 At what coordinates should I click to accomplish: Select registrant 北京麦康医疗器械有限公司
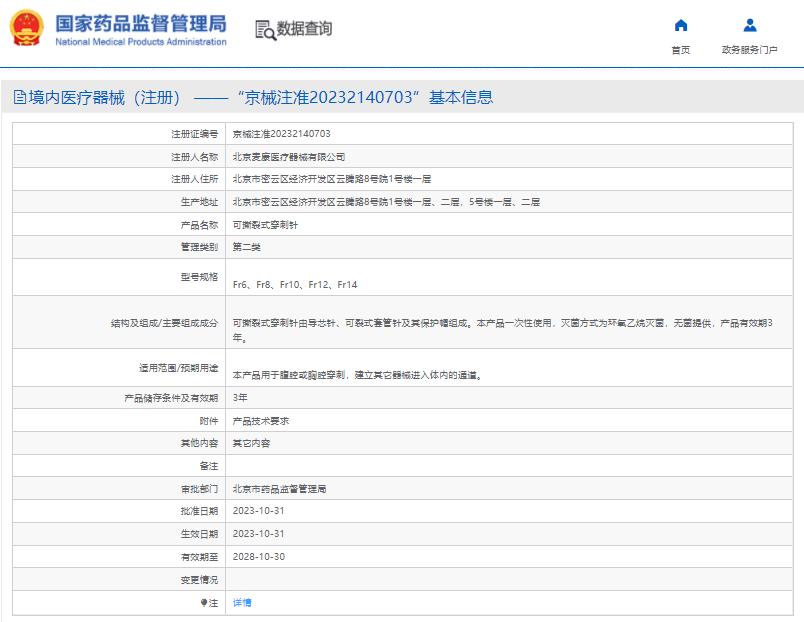pyautogui.click(x=289, y=157)
